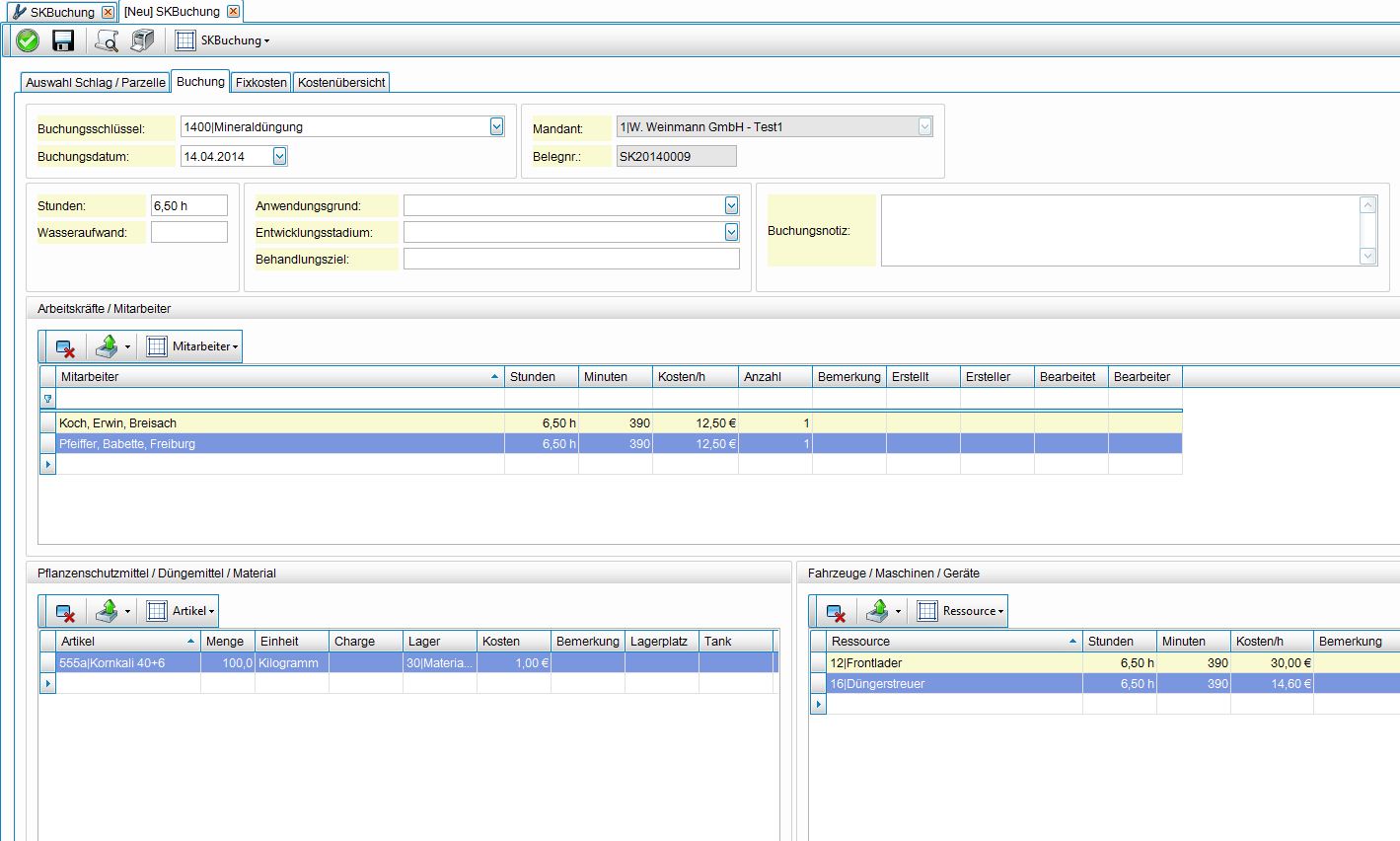The height and width of the screenshot is (841, 1400).
Task: Open the Mandant dropdown
Action: pos(924,126)
